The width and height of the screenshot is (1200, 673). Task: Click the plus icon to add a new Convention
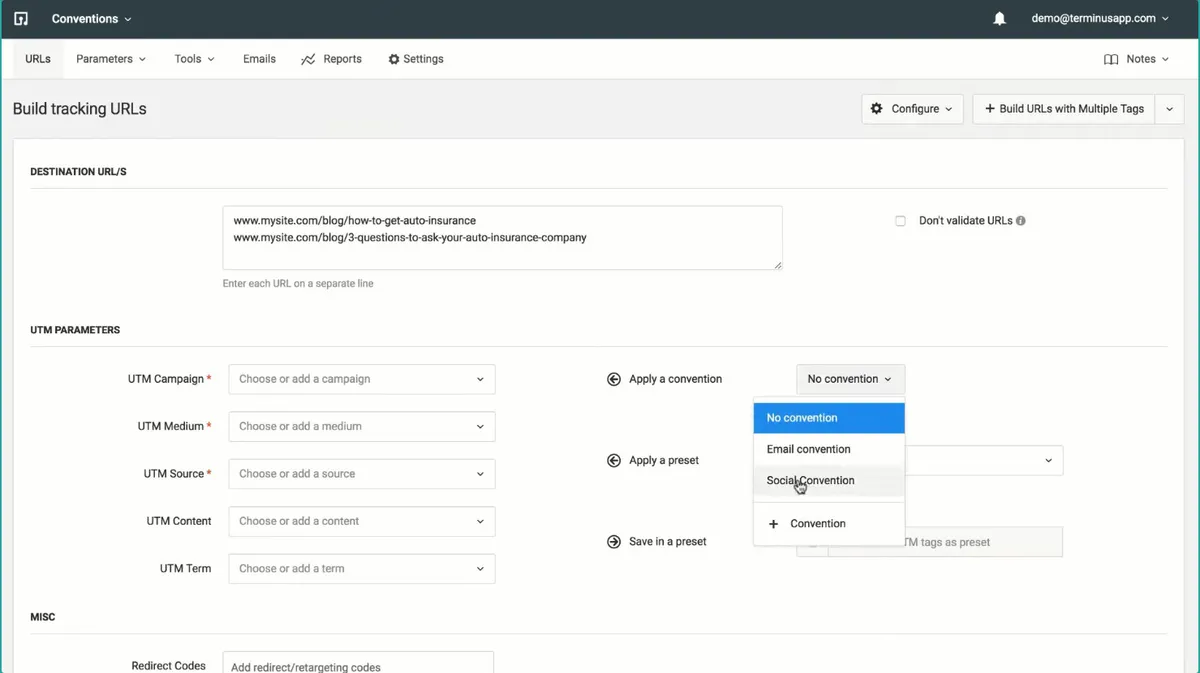tap(773, 523)
